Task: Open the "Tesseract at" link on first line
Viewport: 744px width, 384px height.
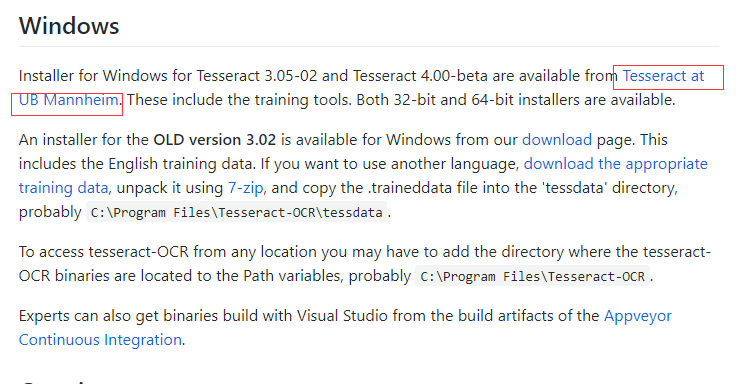Action: tap(663, 75)
